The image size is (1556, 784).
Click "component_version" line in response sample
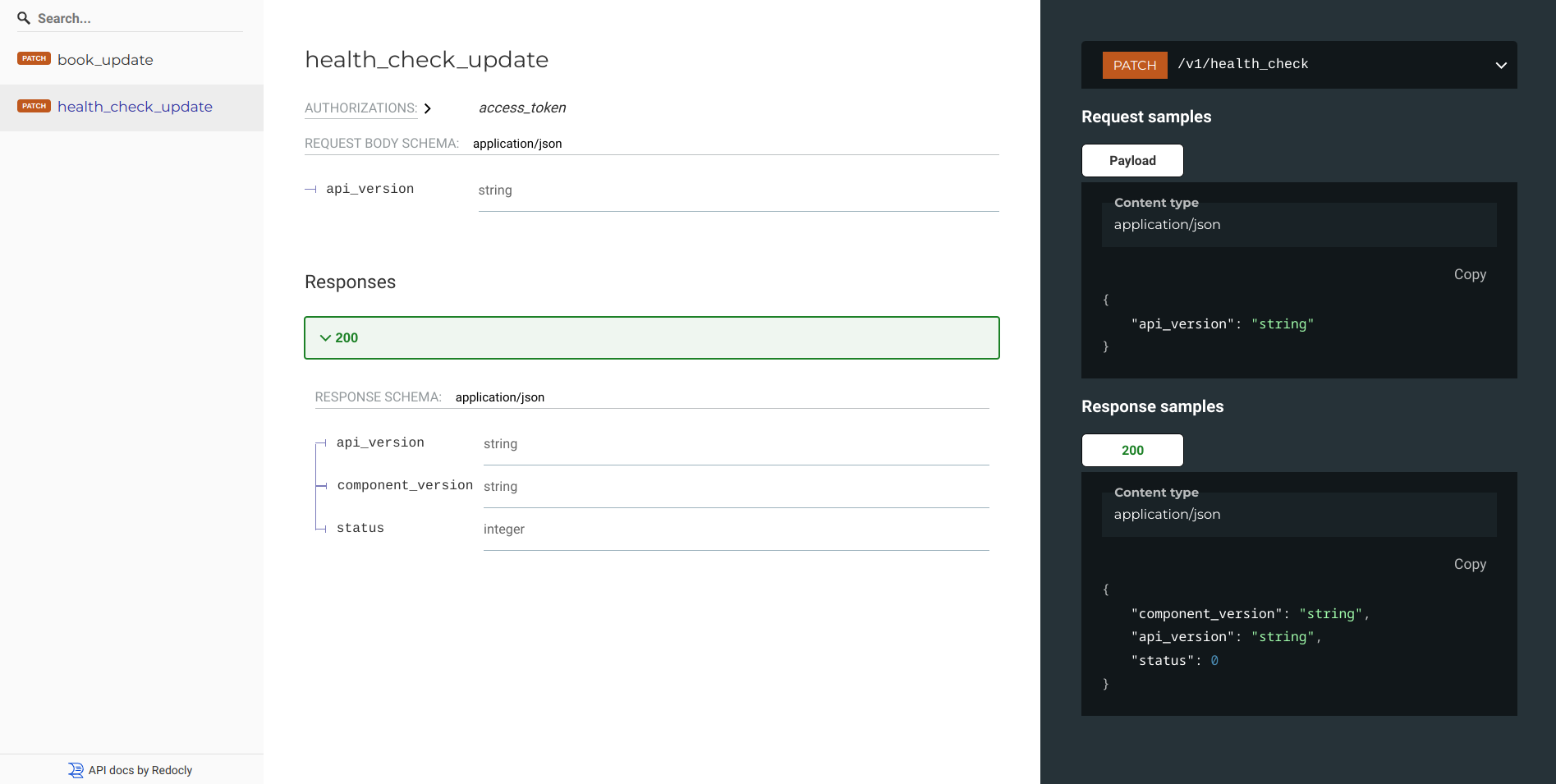click(1250, 613)
